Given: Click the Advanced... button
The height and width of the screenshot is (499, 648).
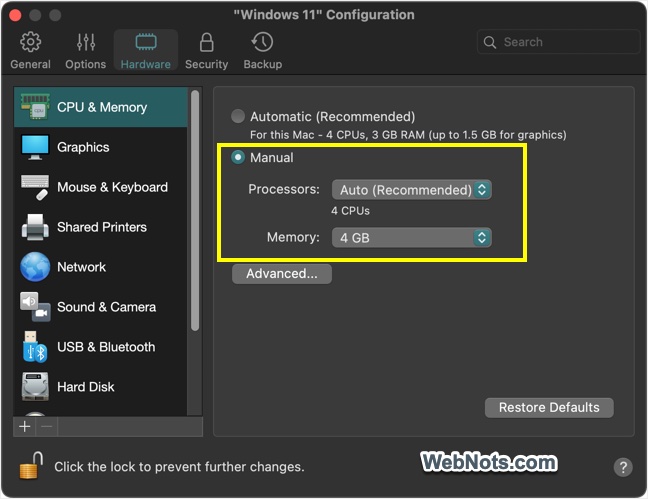Looking at the screenshot, I should pyautogui.click(x=282, y=274).
